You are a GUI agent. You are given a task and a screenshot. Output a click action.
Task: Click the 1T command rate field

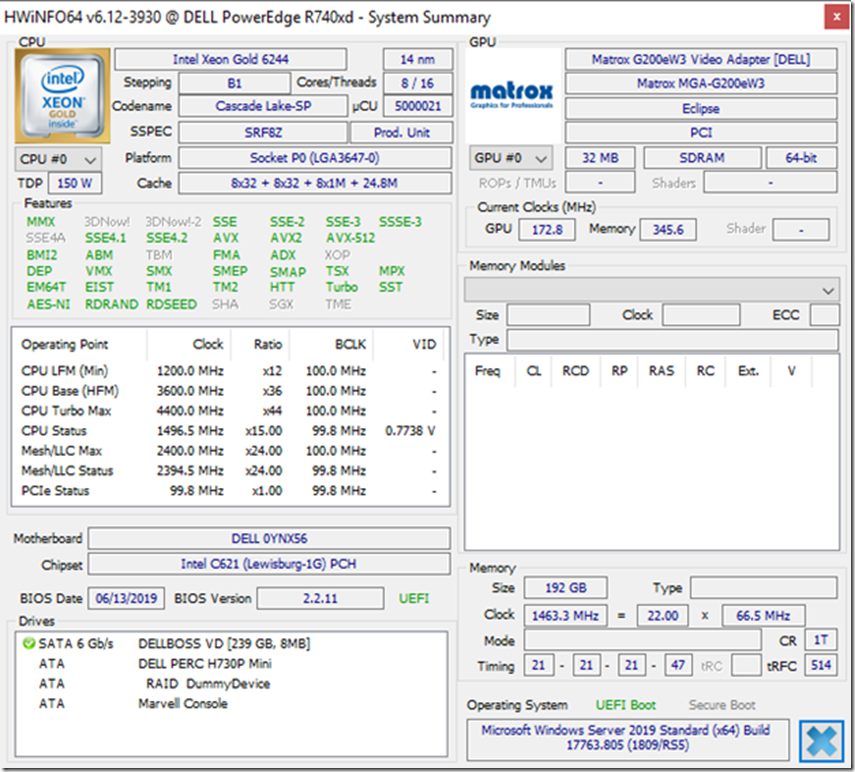821,640
